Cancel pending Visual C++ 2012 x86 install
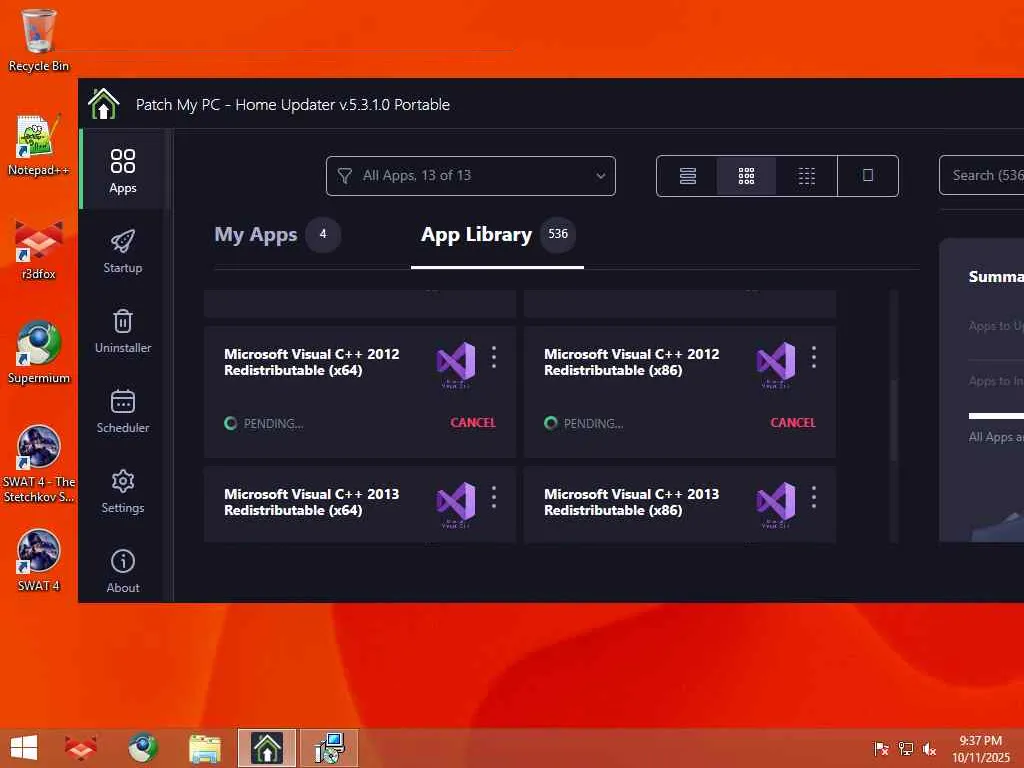The image size is (1024, 768). coord(793,423)
